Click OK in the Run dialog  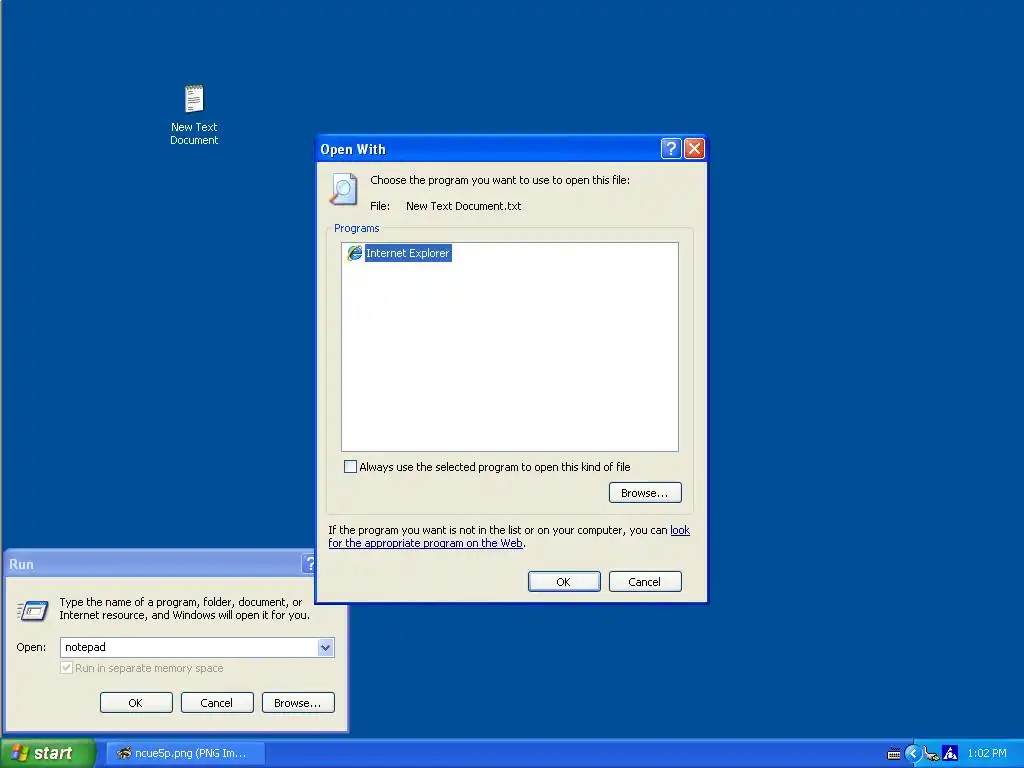pos(136,703)
